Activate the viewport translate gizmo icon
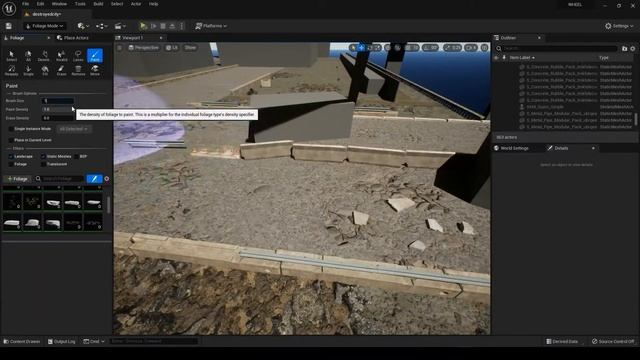 point(362,48)
